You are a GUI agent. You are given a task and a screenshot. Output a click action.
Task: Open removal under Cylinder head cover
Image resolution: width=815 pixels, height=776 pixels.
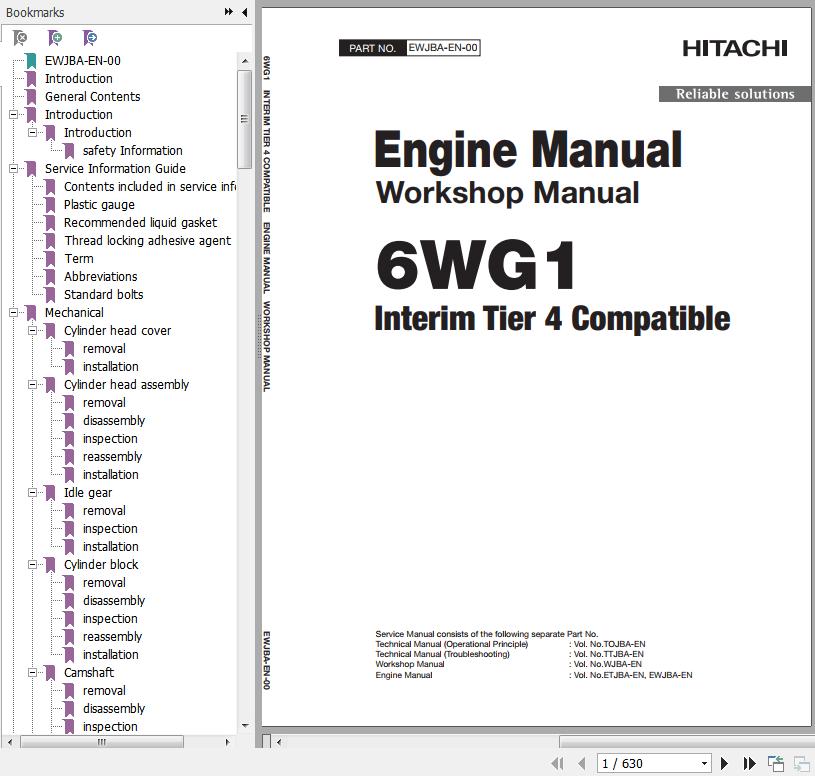pos(104,349)
